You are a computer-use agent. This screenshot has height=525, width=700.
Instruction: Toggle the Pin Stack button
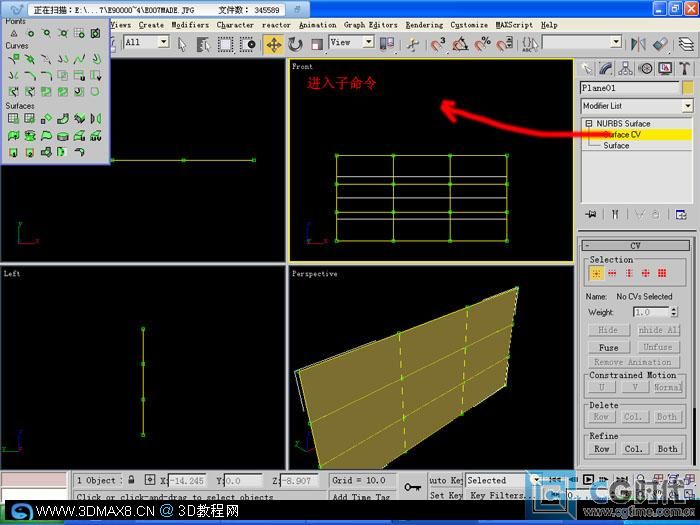[x=591, y=215]
